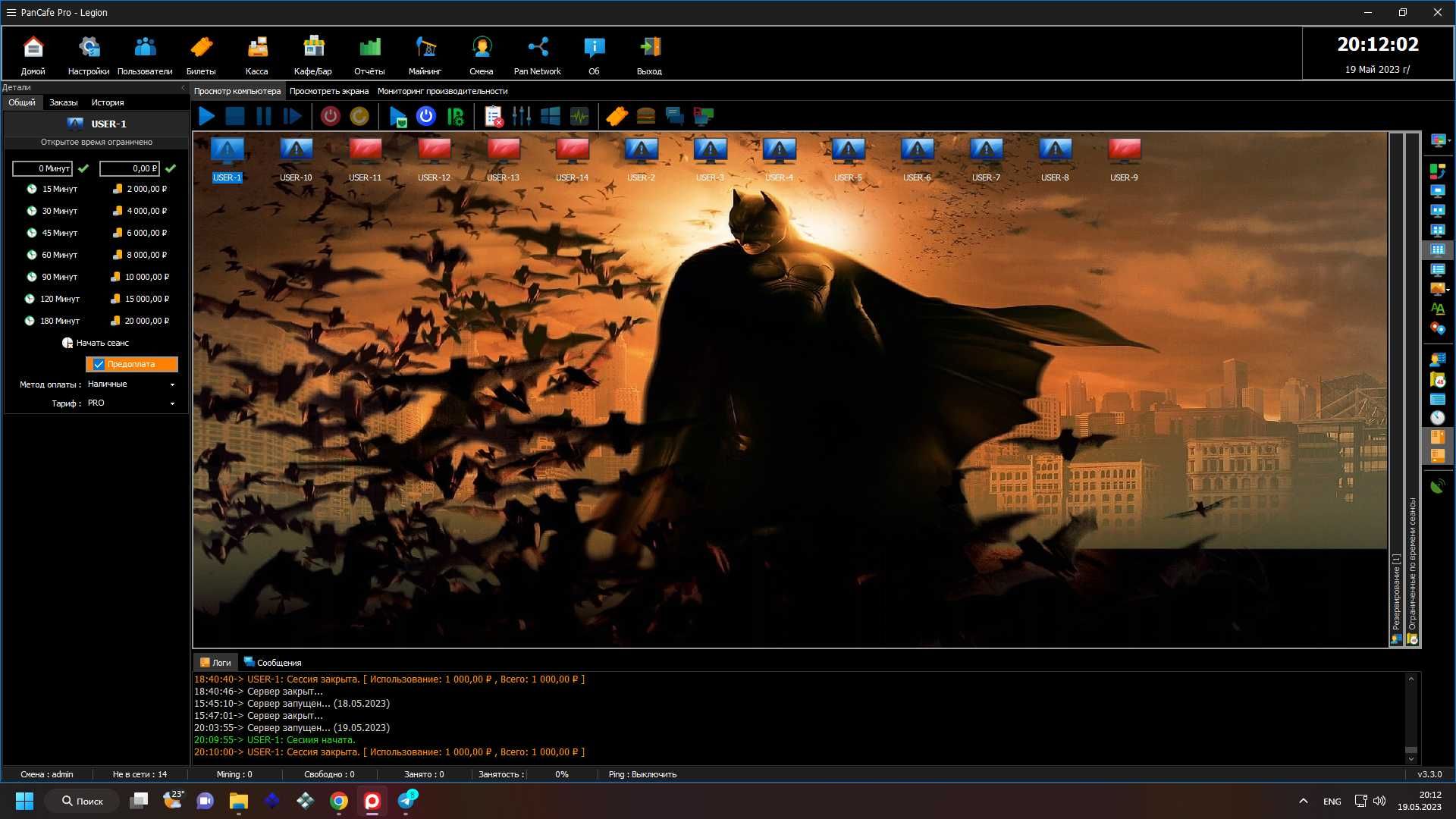Open Пользователи users section
Screen dimensions: 1456x819
click(145, 55)
